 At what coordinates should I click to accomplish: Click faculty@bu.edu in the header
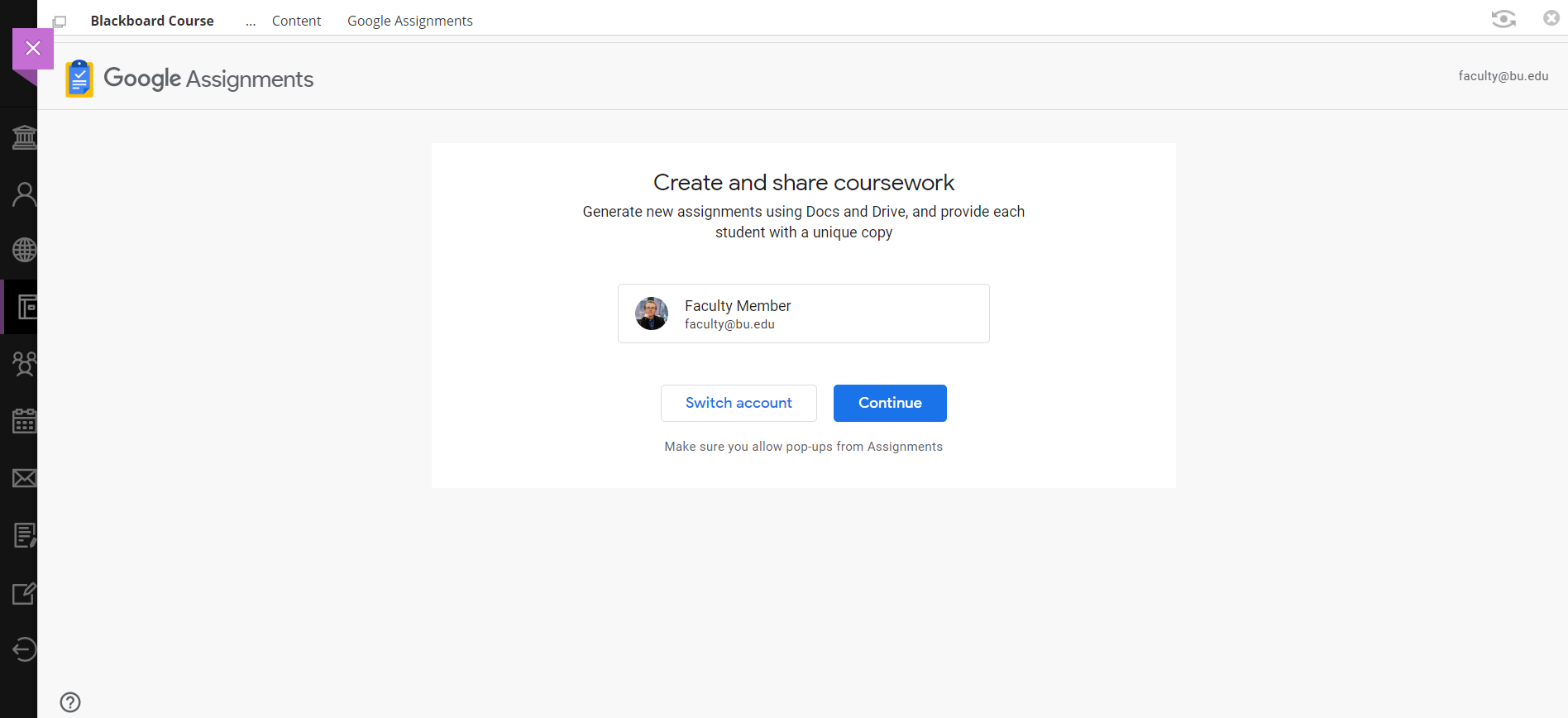click(1503, 76)
